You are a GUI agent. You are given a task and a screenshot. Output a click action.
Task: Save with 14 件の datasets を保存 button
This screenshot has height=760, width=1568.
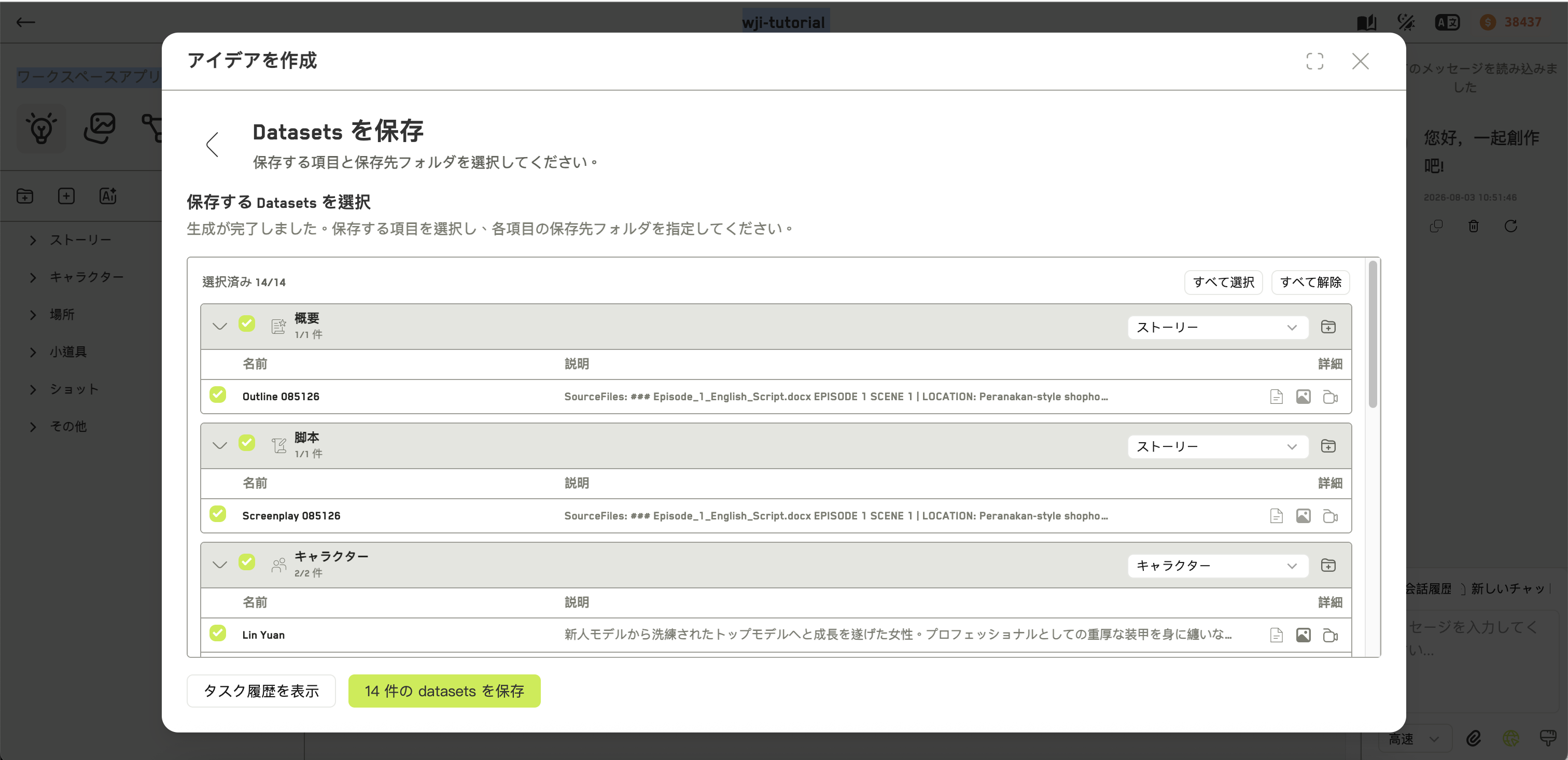(444, 691)
